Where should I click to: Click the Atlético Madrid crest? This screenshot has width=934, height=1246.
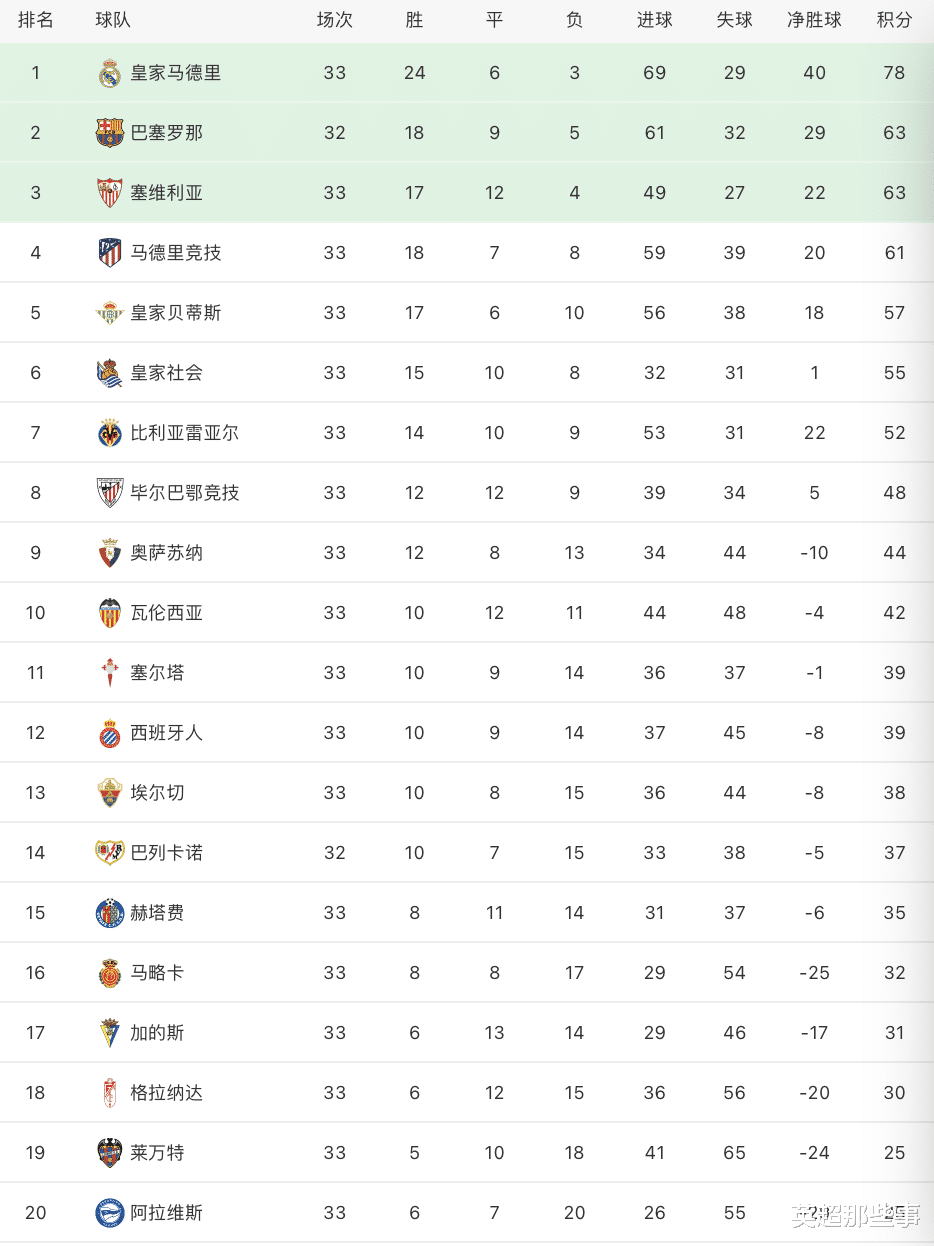tap(110, 253)
